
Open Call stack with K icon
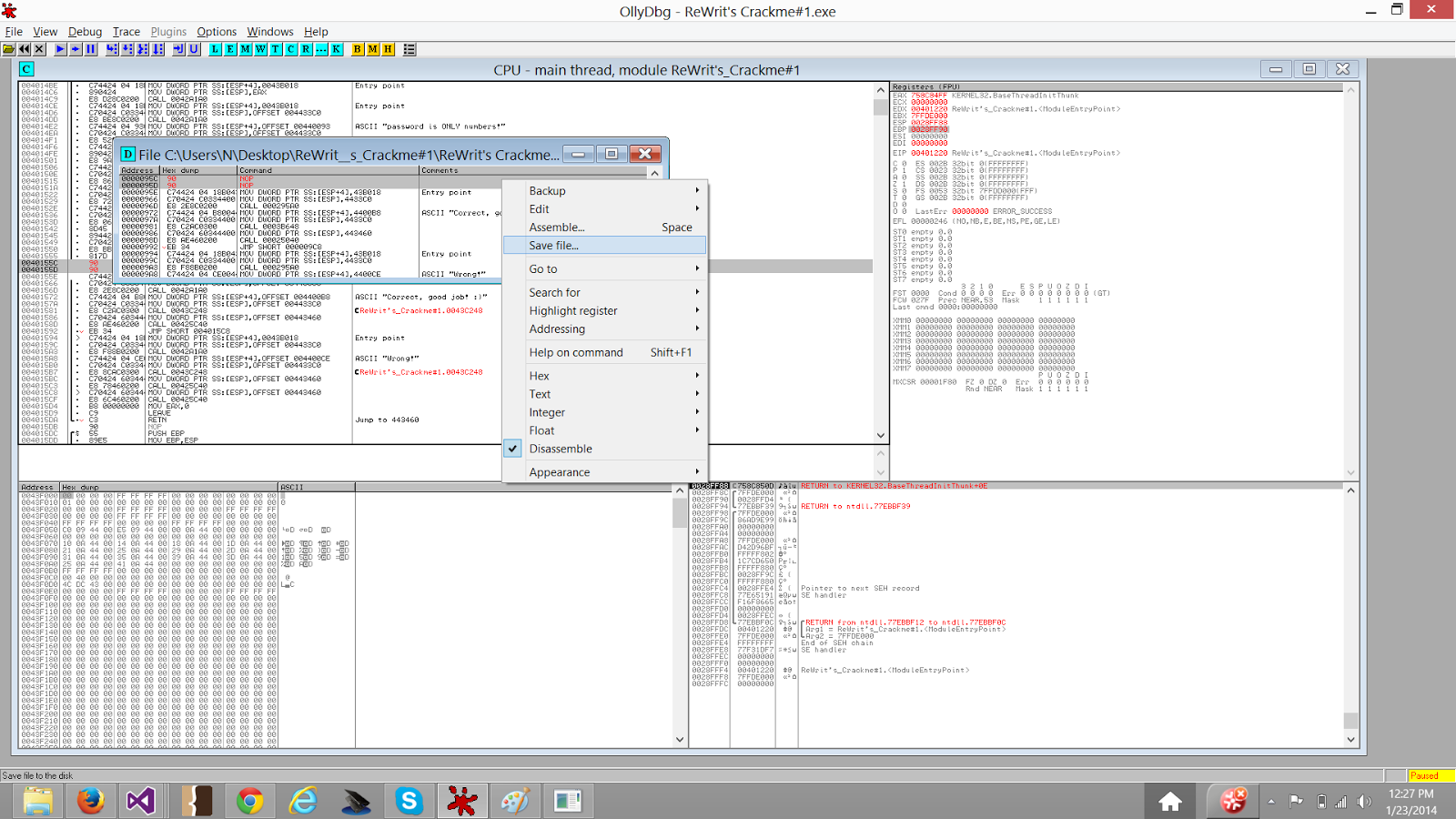(x=337, y=49)
